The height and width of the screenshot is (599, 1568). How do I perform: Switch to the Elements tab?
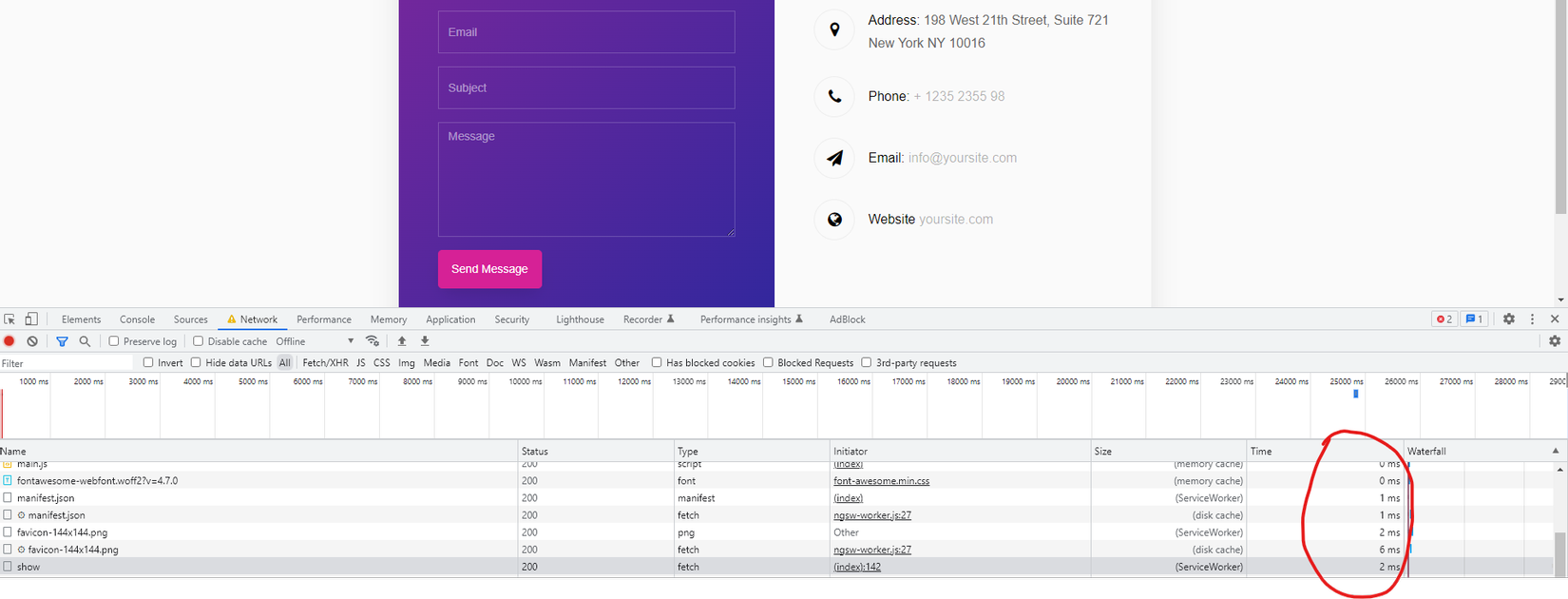pyautogui.click(x=81, y=319)
